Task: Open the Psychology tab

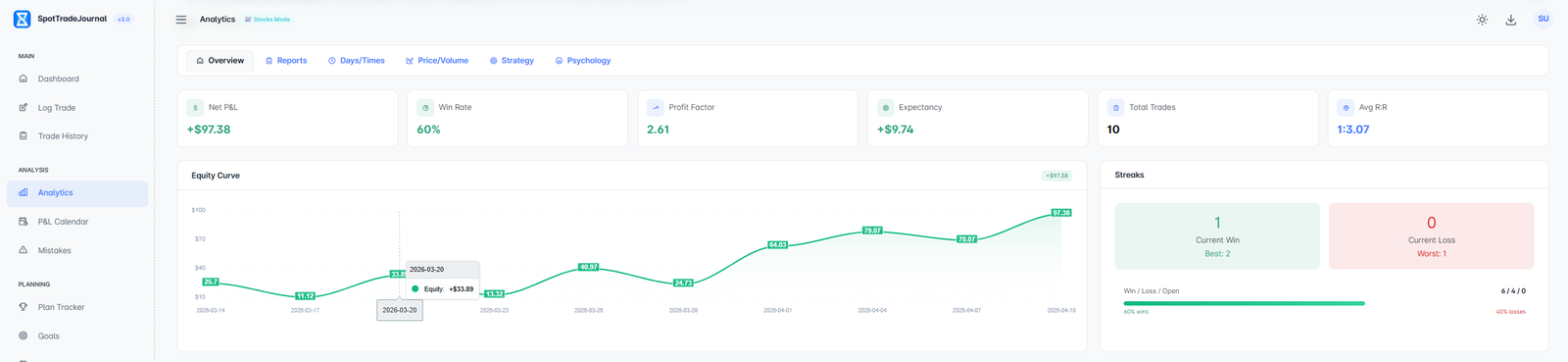Action: (583, 61)
